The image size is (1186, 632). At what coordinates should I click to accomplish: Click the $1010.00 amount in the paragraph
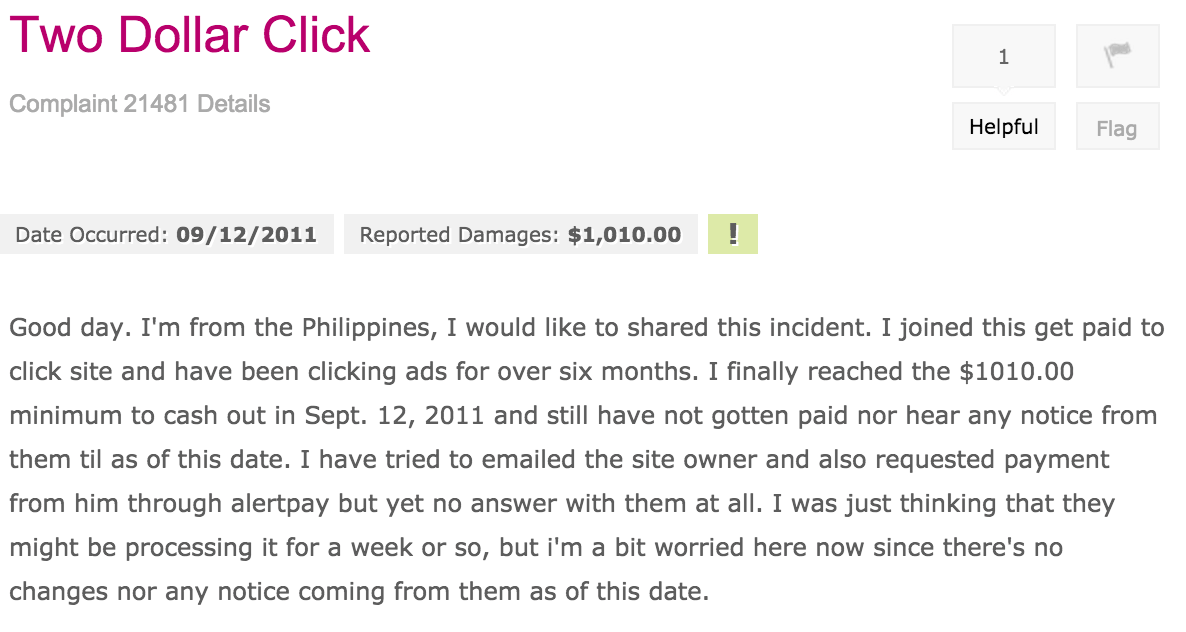pyautogui.click(x=1017, y=371)
